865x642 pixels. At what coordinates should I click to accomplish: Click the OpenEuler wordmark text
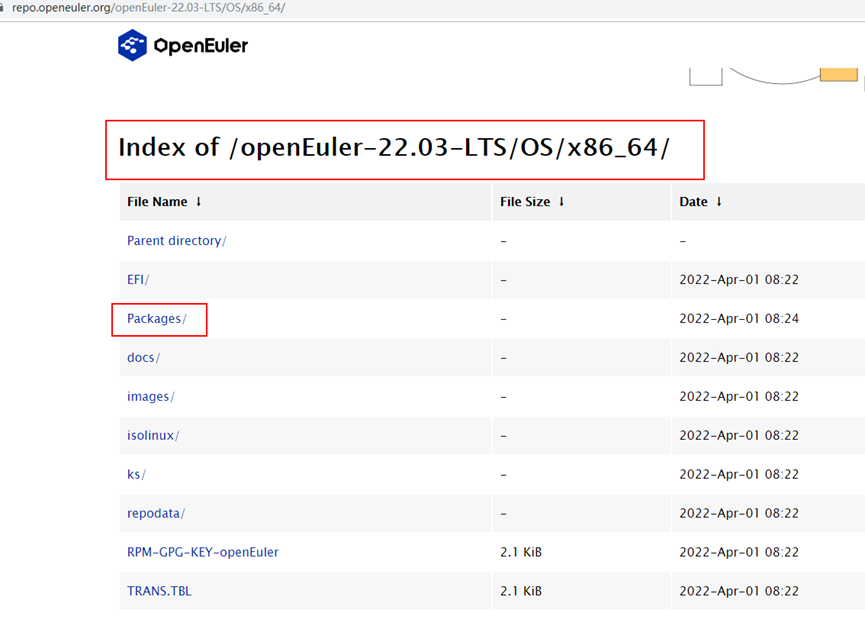(x=201, y=46)
